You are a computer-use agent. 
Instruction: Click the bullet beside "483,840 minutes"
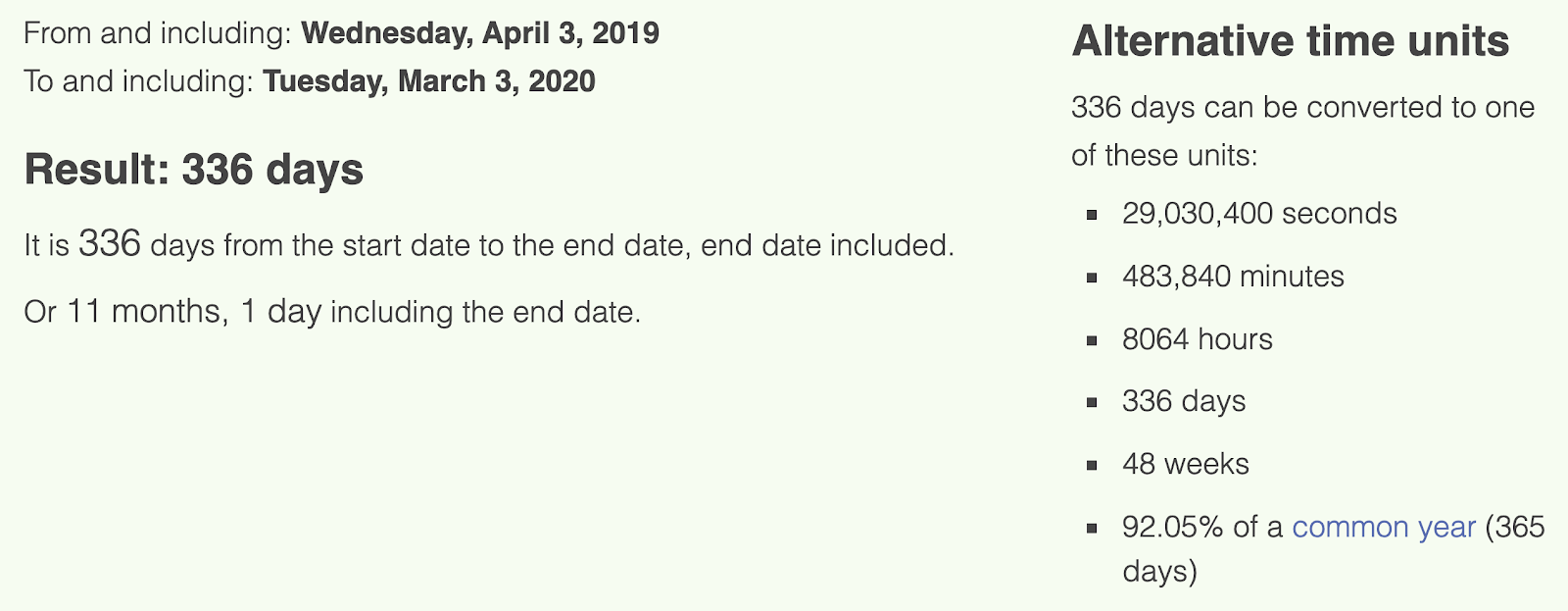pos(1092,278)
